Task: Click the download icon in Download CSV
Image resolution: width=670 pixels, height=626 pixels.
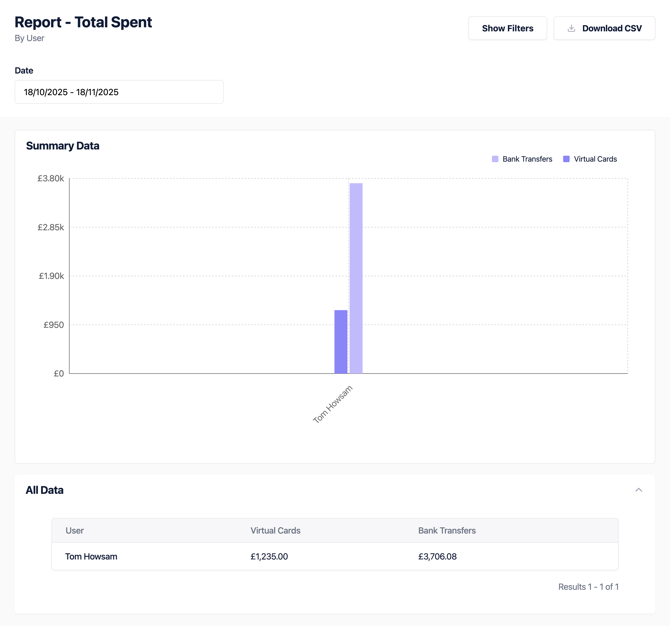Action: point(572,28)
